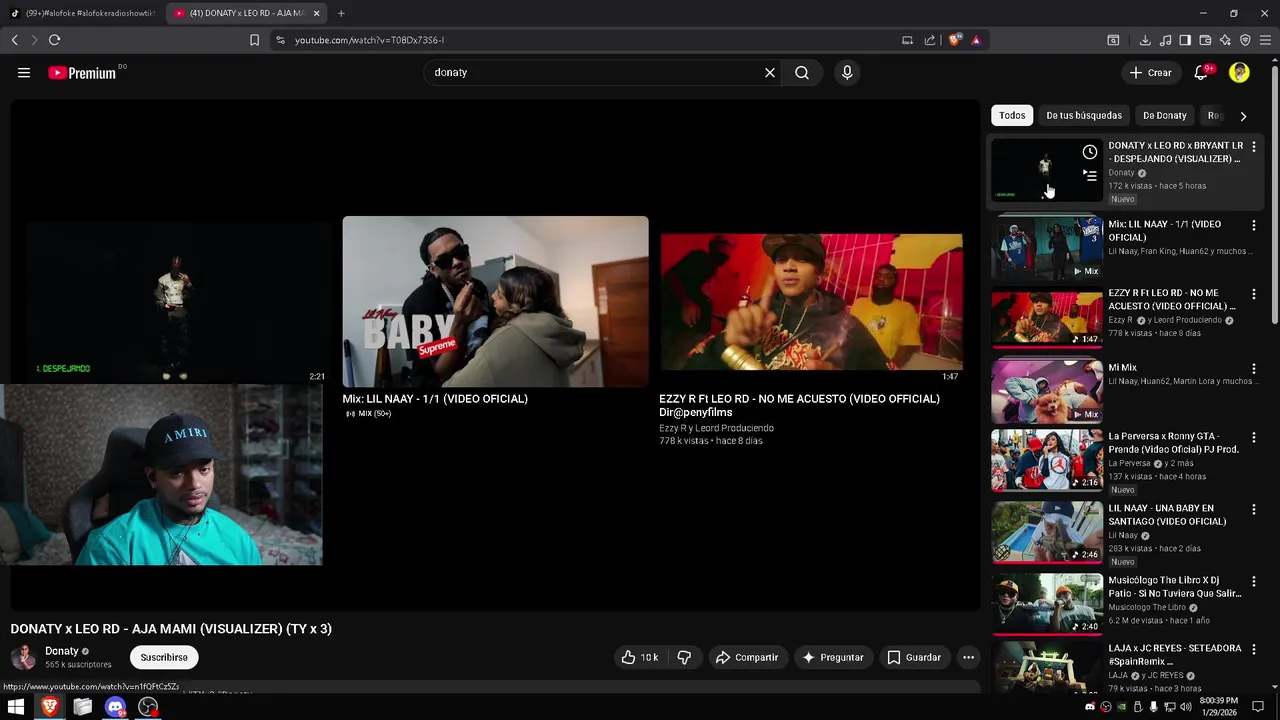Open Brave Rewards triangle icon

point(976,40)
